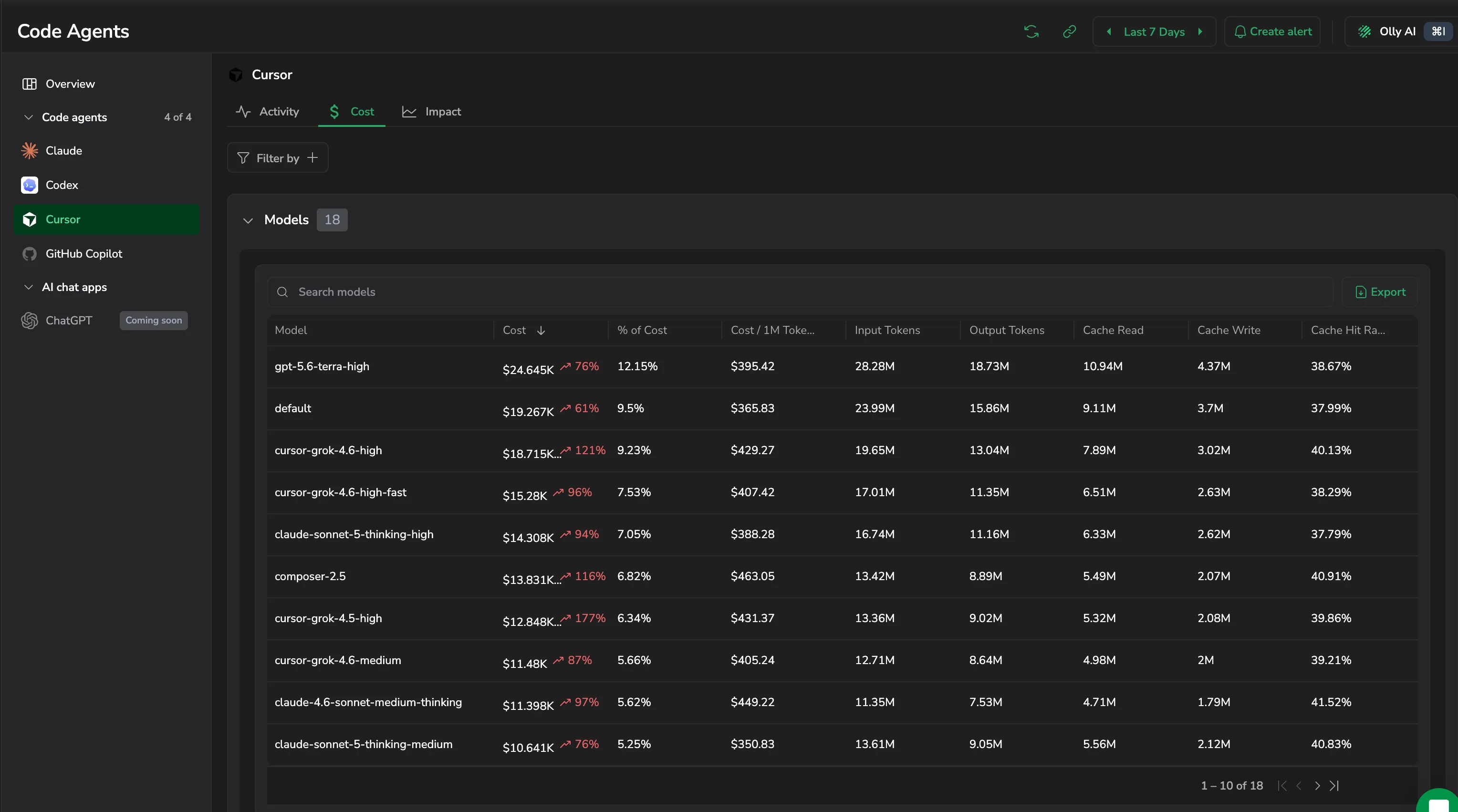Viewport: 1458px width, 812px height.
Task: Click the Model column header
Action: (291, 331)
